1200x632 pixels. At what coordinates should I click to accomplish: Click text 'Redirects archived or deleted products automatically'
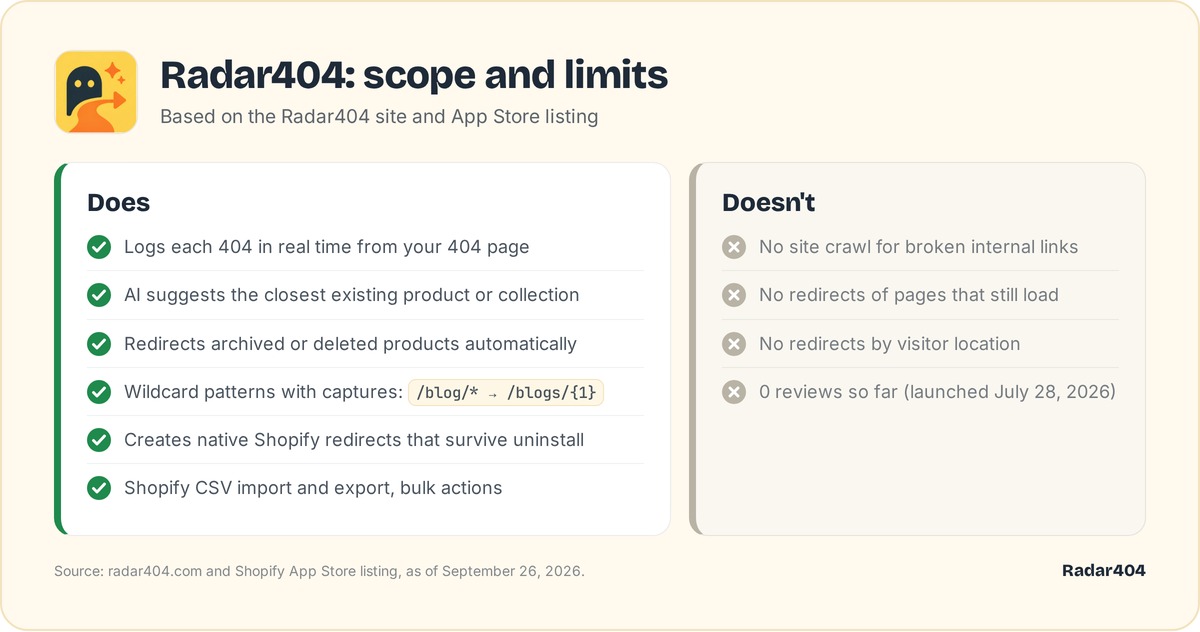tap(350, 343)
